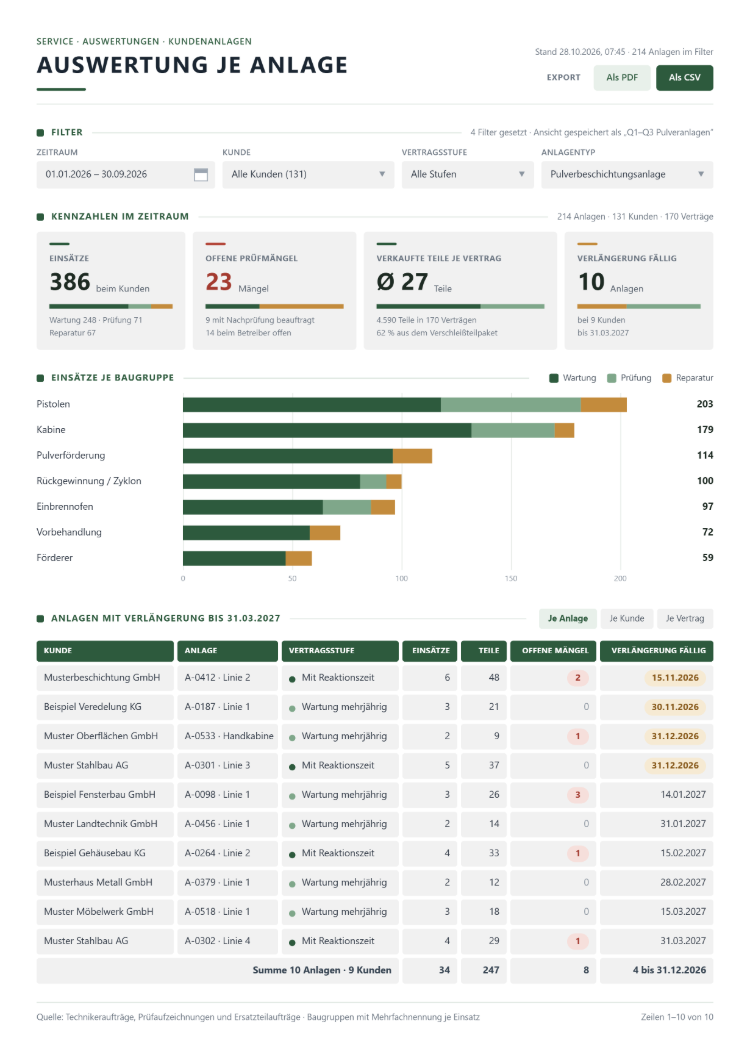Click the 'Vorbehandlung' label
Viewport: 750px width, 1060px height.
pyautogui.click(x=69, y=533)
